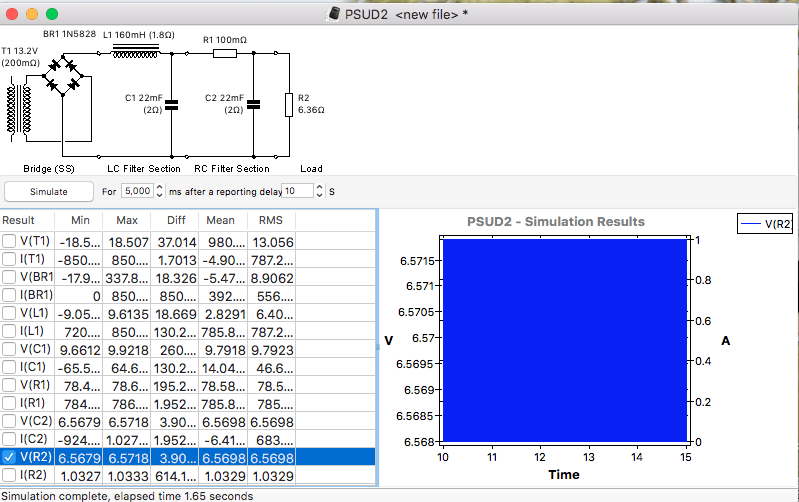Sort by the Mean column header
The image size is (799, 502).
223,220
